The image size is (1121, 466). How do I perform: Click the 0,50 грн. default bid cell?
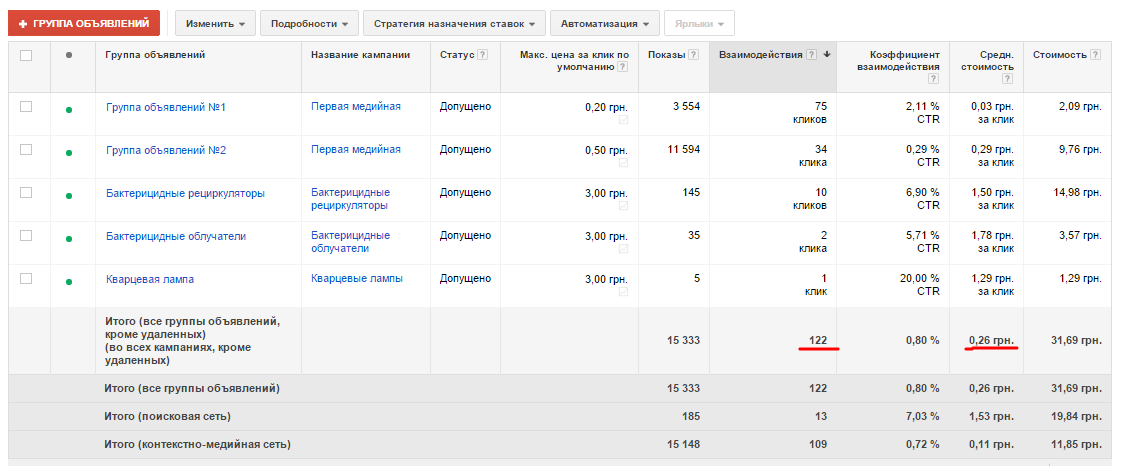[607, 150]
